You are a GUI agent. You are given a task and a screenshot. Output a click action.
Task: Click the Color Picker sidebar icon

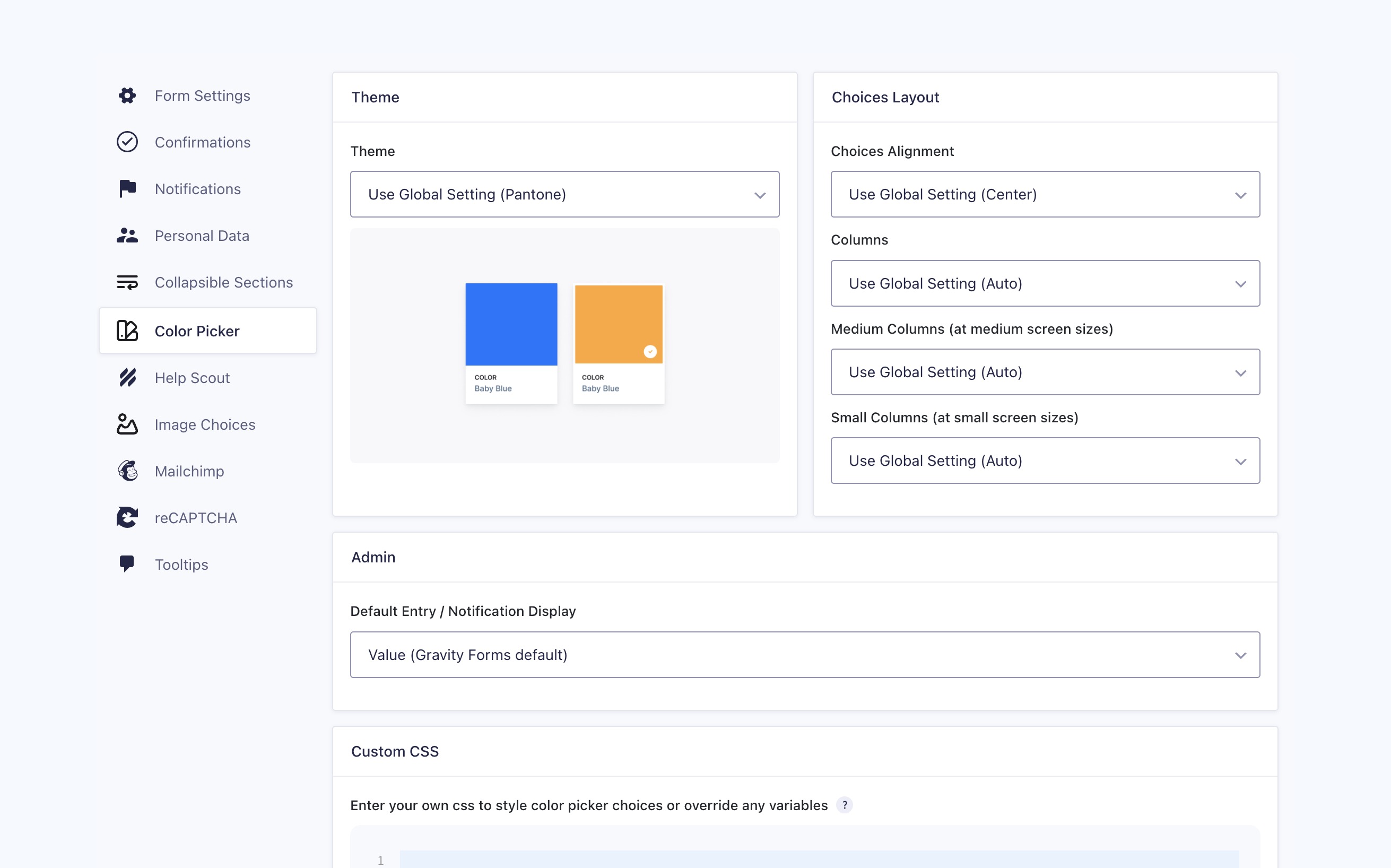coord(126,330)
